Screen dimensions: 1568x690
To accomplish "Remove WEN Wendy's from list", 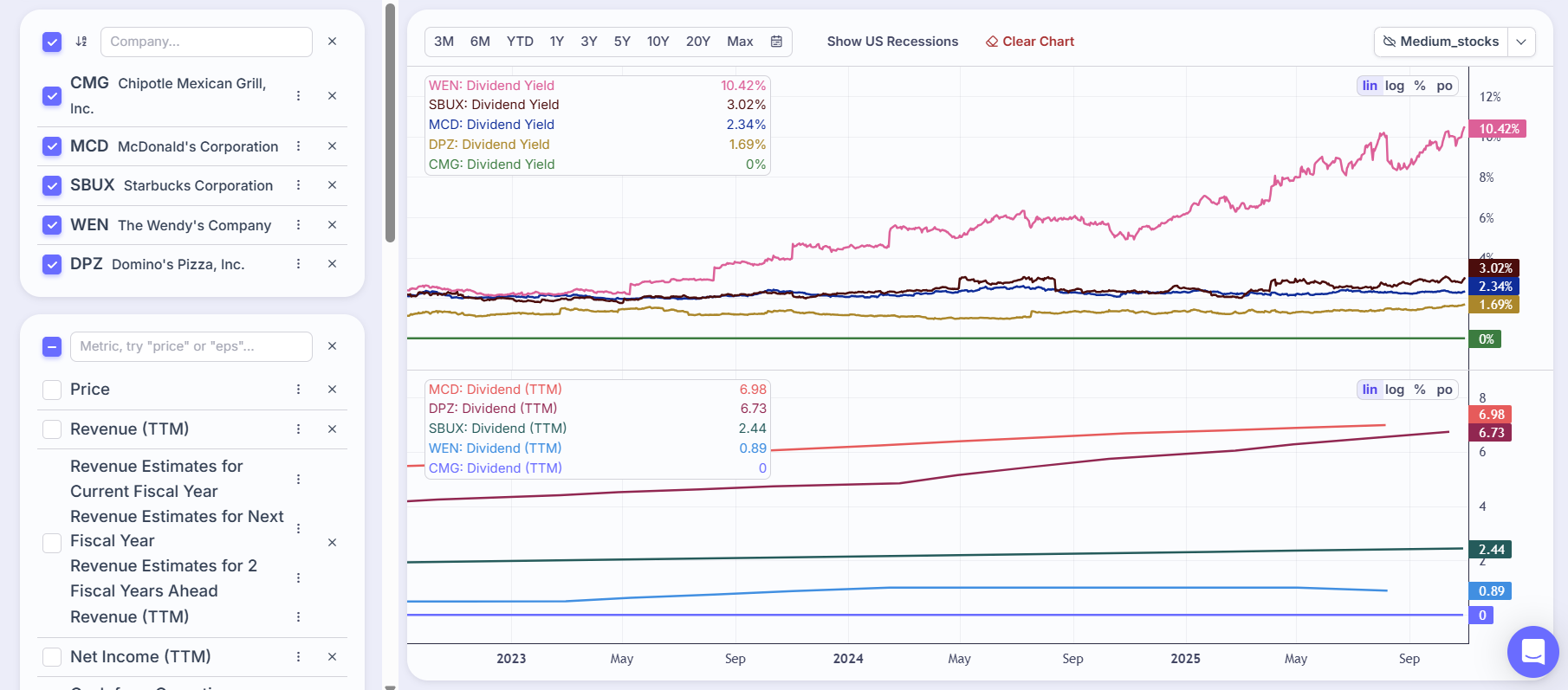I will pos(332,225).
